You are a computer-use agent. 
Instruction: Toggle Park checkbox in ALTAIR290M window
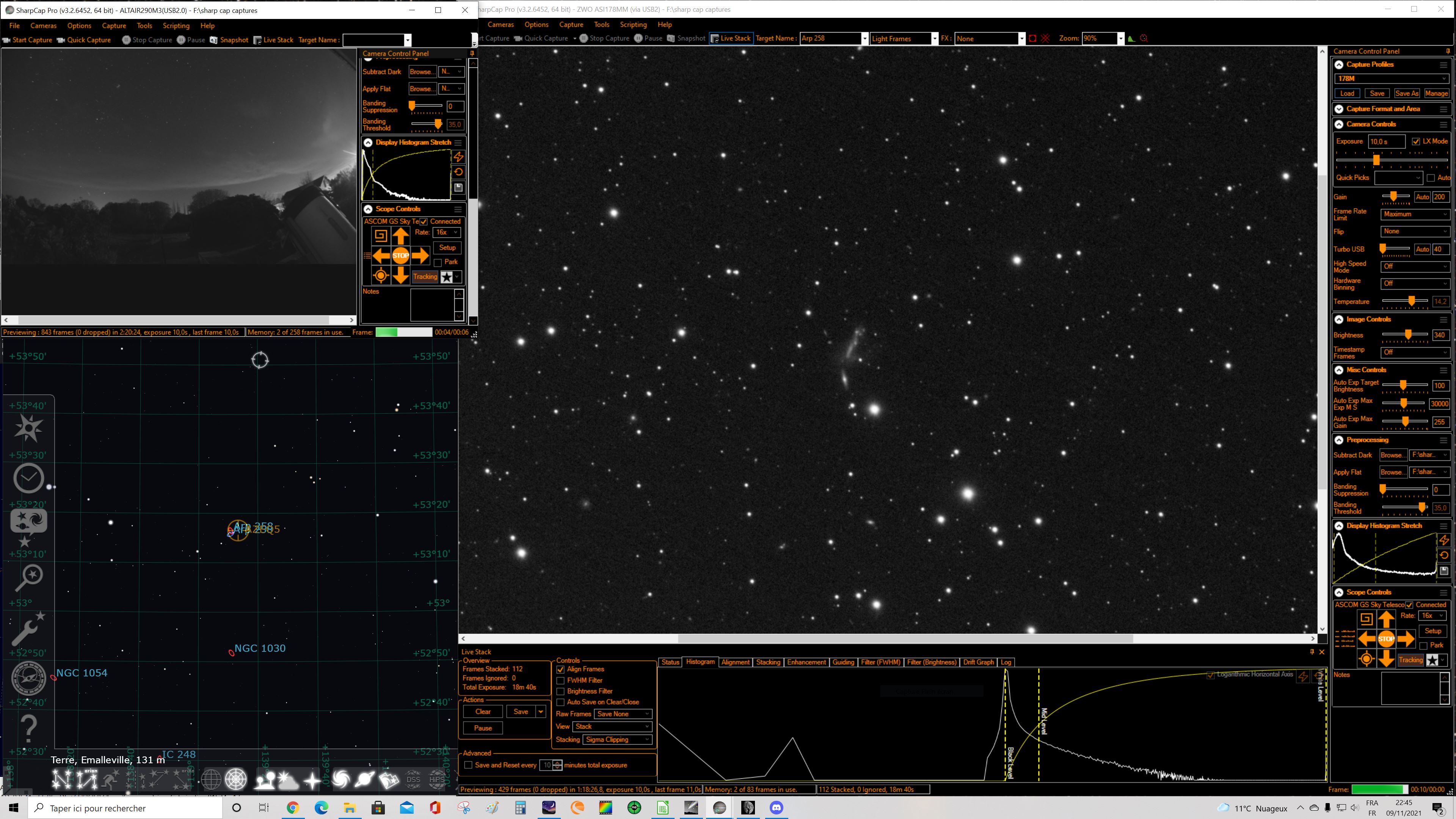point(438,262)
